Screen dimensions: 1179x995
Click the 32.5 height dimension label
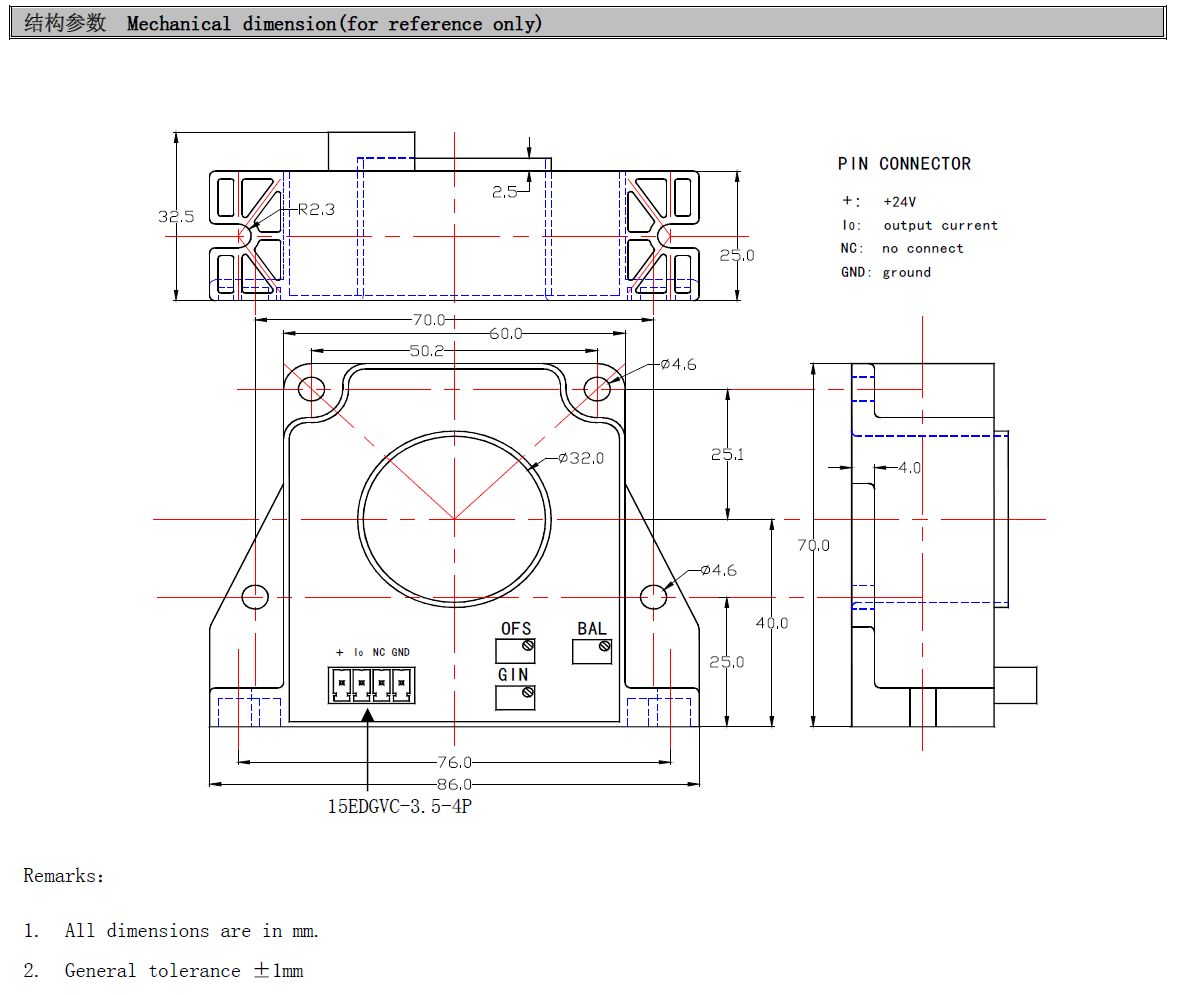tap(175, 216)
